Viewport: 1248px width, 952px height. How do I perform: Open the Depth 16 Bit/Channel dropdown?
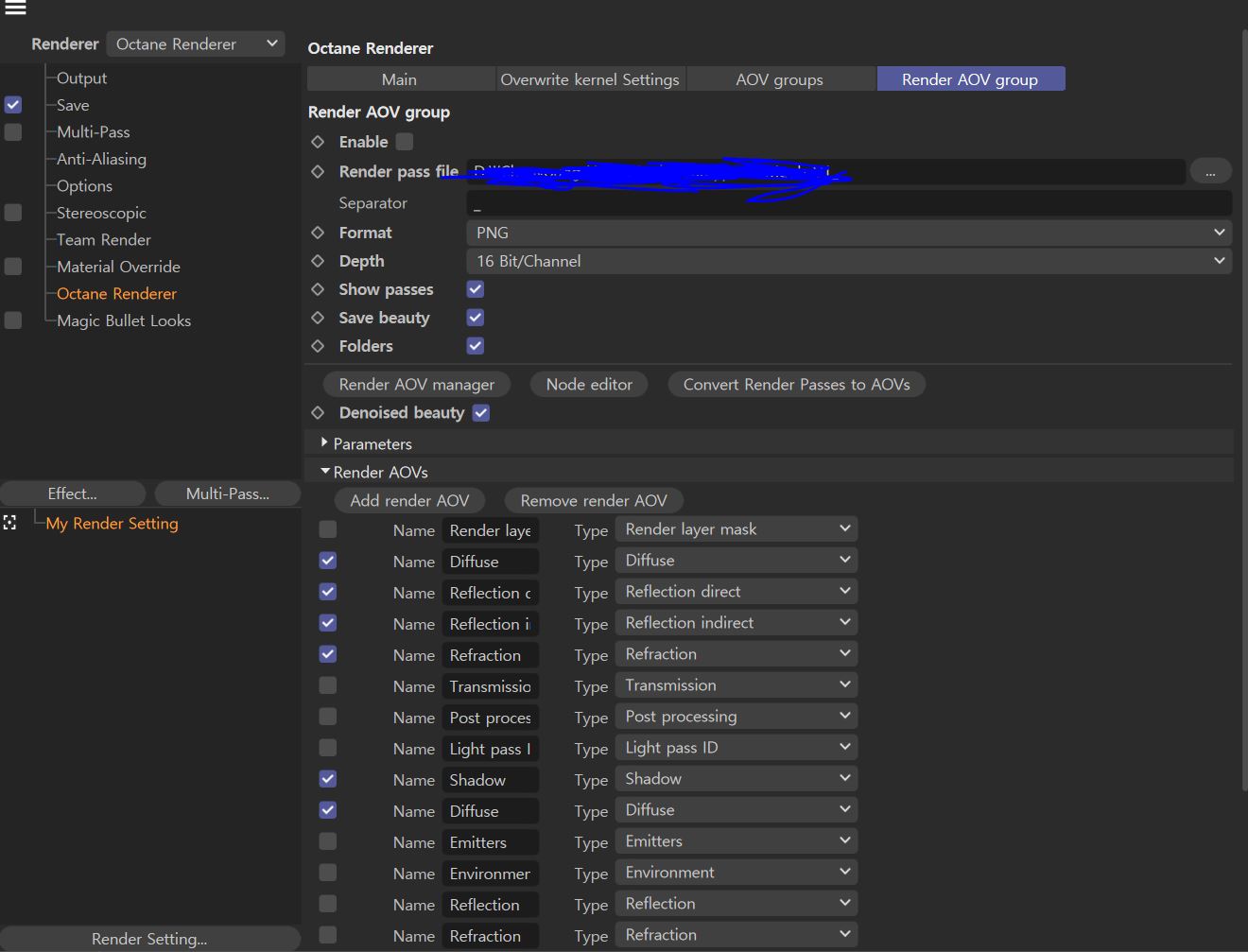click(x=849, y=261)
